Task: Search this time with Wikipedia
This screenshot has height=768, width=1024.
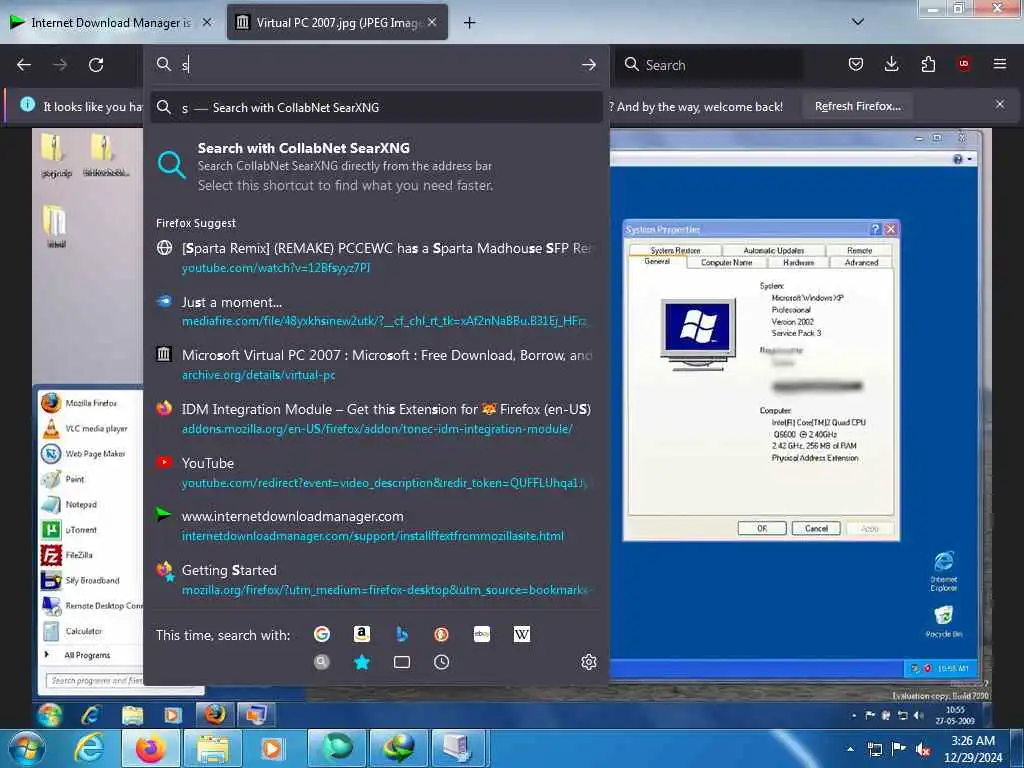Action: click(x=522, y=634)
